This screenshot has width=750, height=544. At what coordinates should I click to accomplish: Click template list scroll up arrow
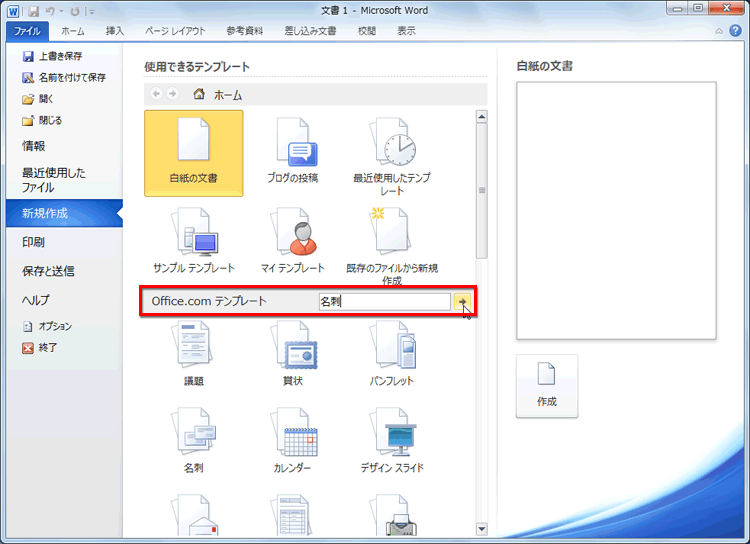click(x=482, y=116)
